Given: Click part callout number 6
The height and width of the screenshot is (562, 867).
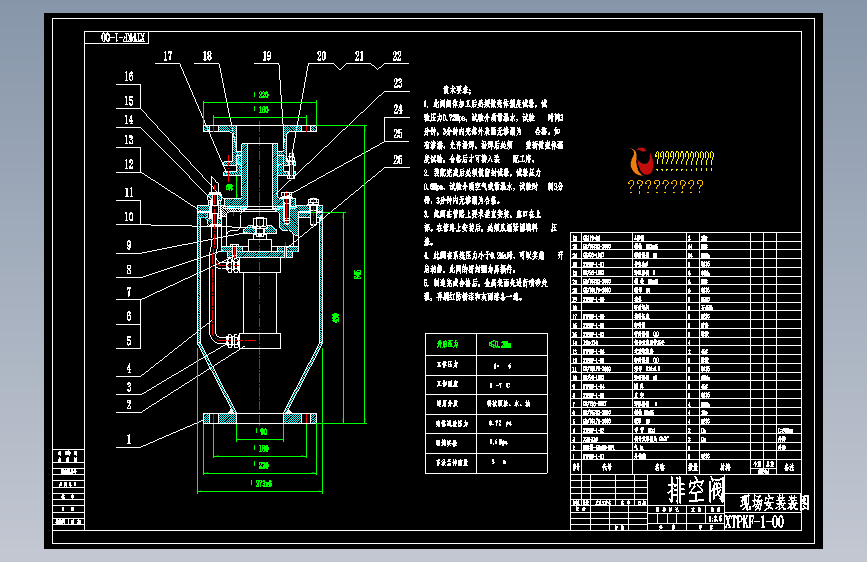Looking at the screenshot, I should [x=129, y=316].
